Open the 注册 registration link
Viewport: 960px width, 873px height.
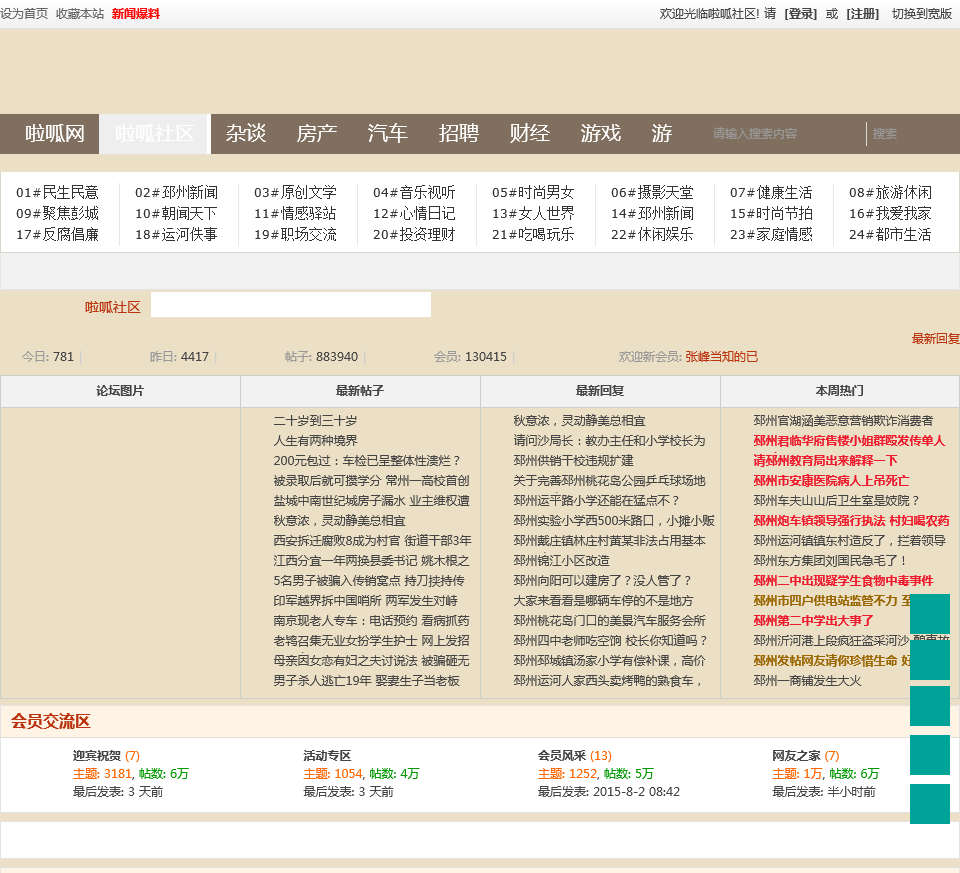point(862,14)
